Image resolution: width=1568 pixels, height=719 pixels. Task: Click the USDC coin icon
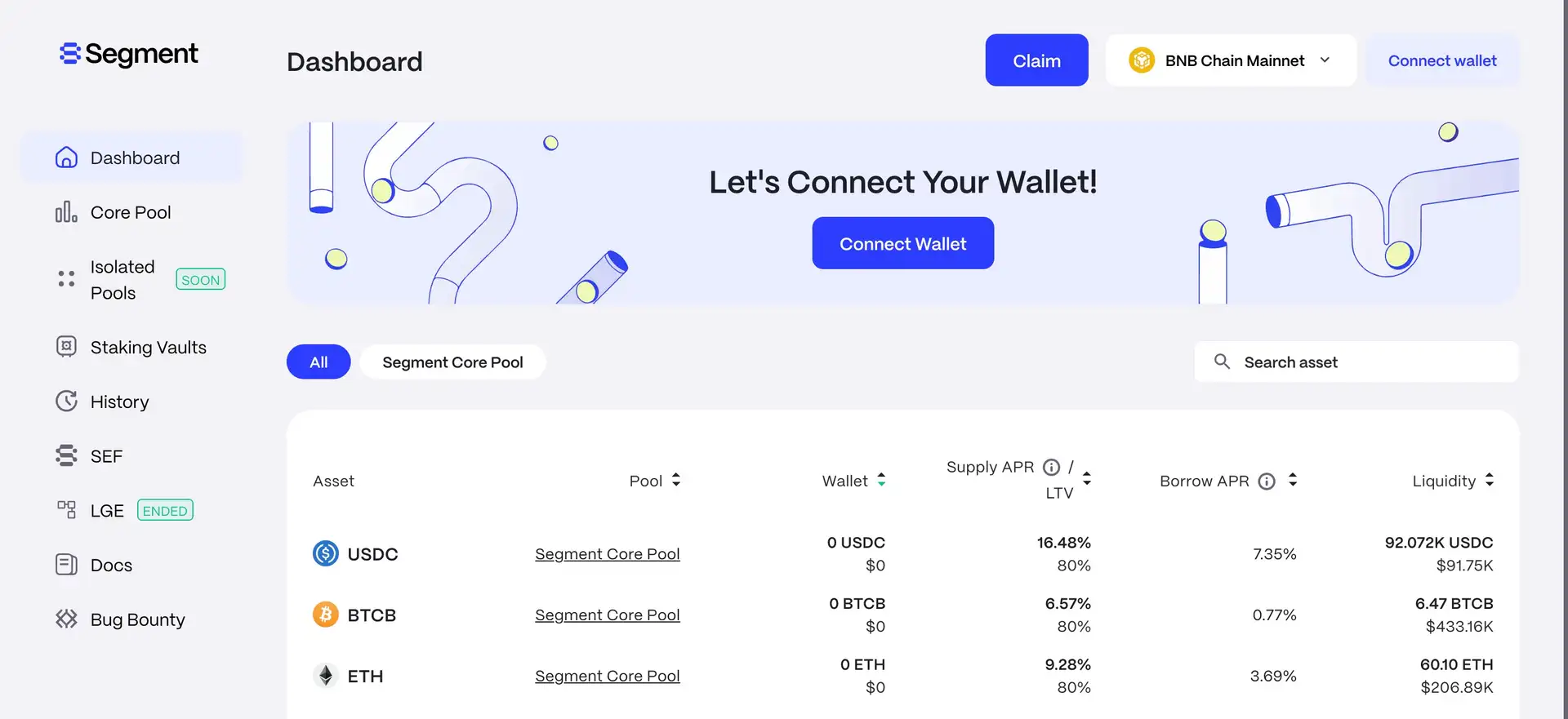[326, 553]
